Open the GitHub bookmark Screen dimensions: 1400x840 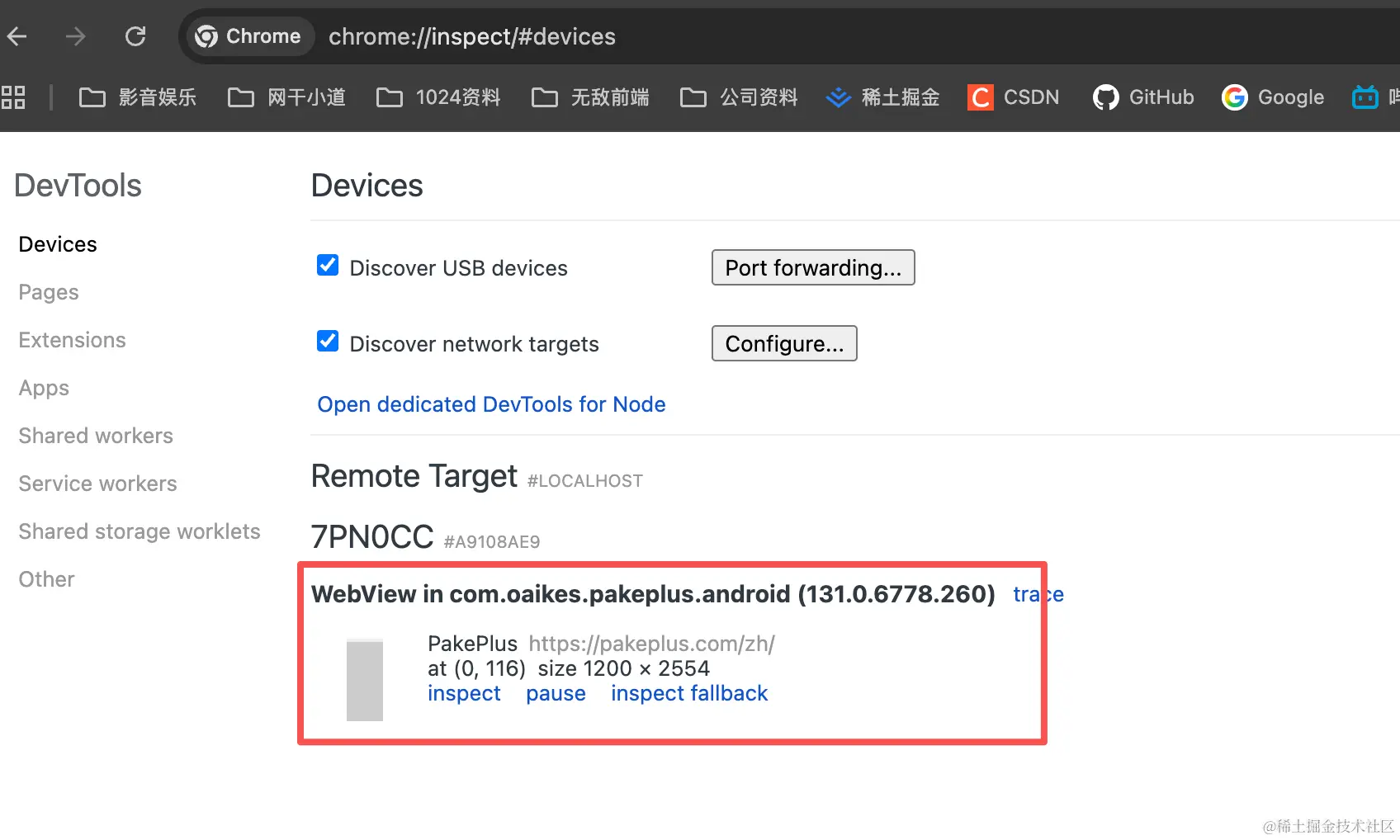click(x=1143, y=97)
